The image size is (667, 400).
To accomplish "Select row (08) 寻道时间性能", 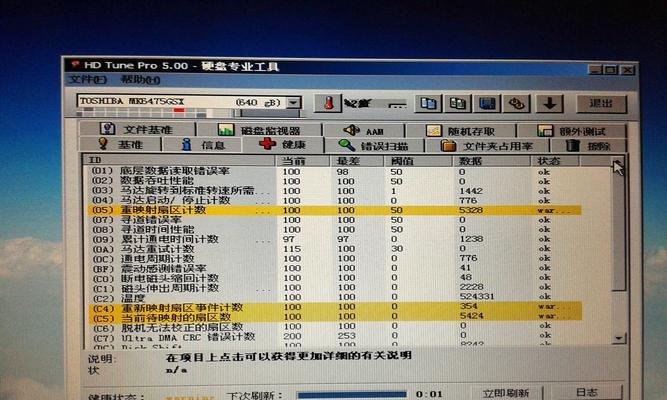I will pyautogui.click(x=334, y=229).
